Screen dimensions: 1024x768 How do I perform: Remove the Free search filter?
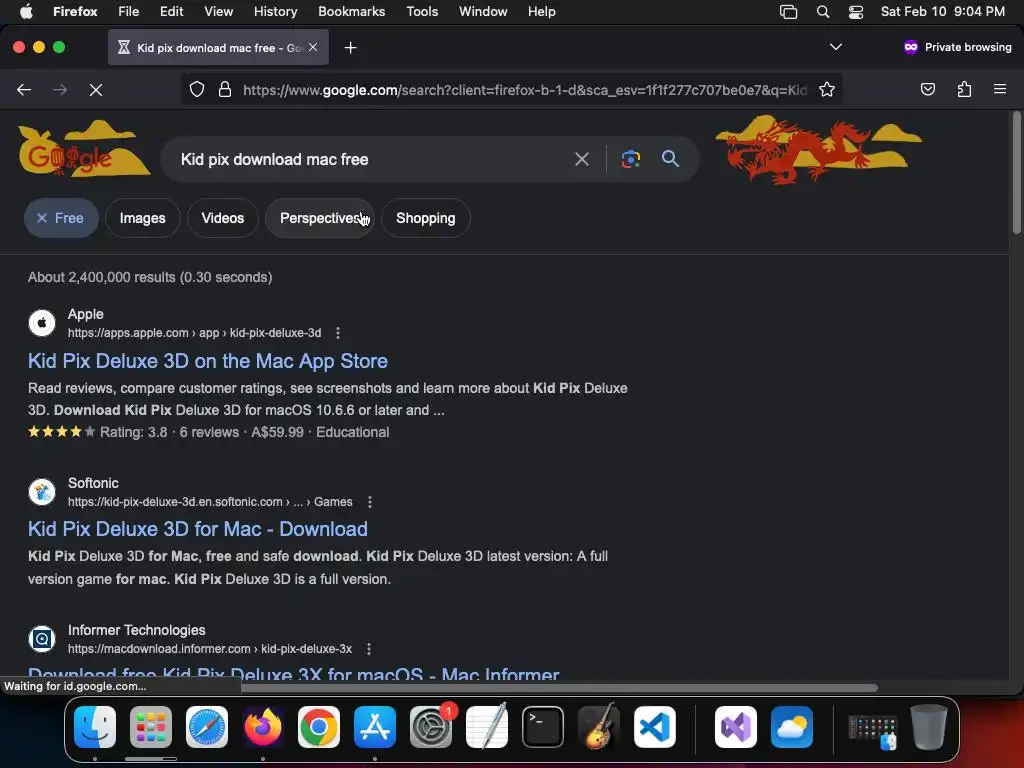click(x=61, y=218)
